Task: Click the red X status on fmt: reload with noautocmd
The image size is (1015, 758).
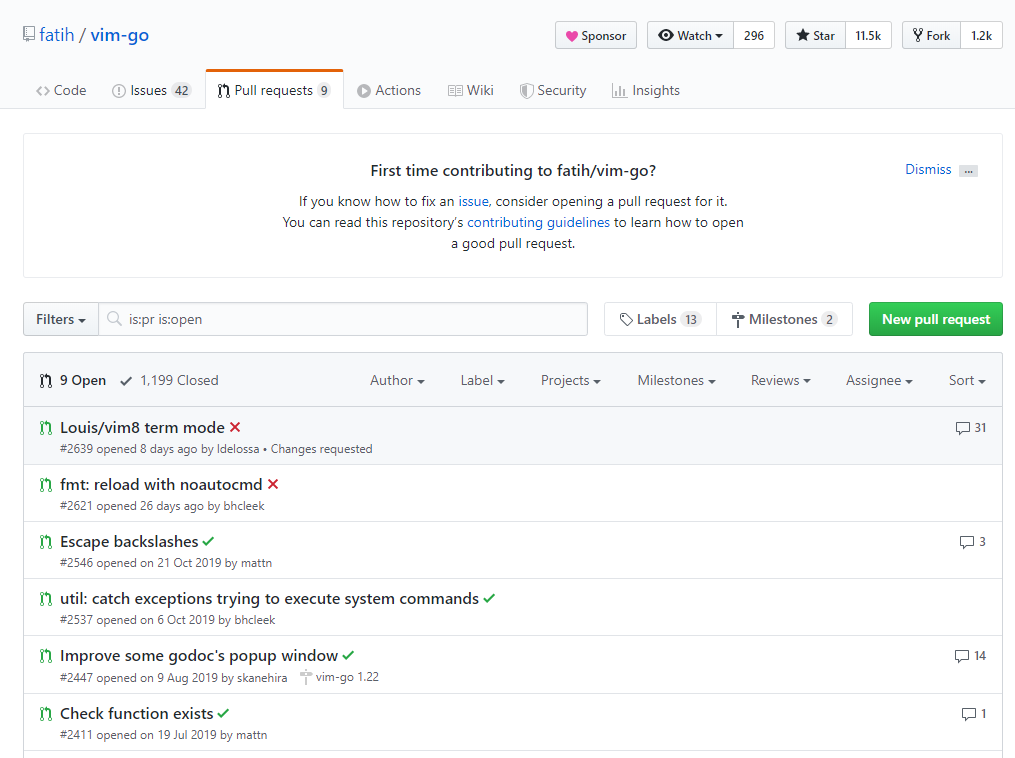Action: pos(273,485)
